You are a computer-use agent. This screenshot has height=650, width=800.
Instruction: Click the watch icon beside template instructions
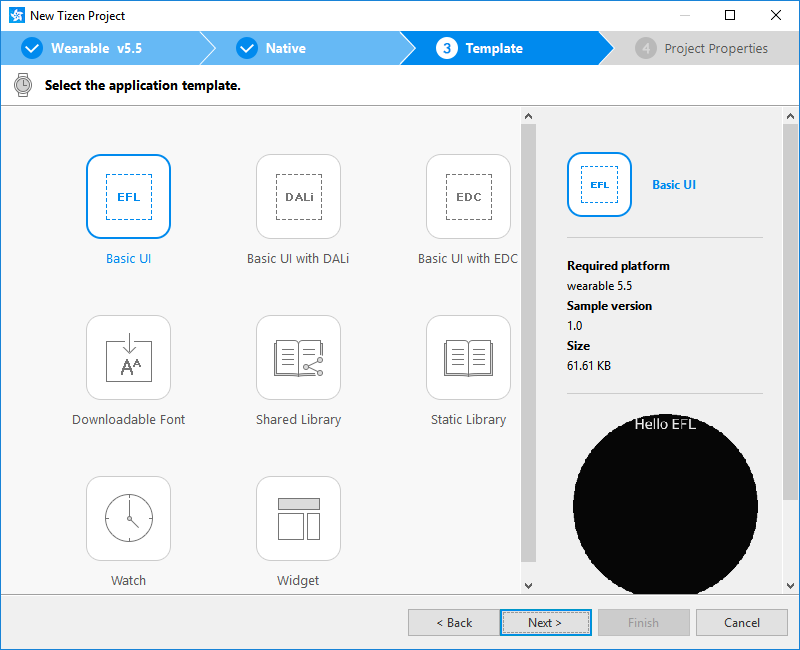[21, 85]
